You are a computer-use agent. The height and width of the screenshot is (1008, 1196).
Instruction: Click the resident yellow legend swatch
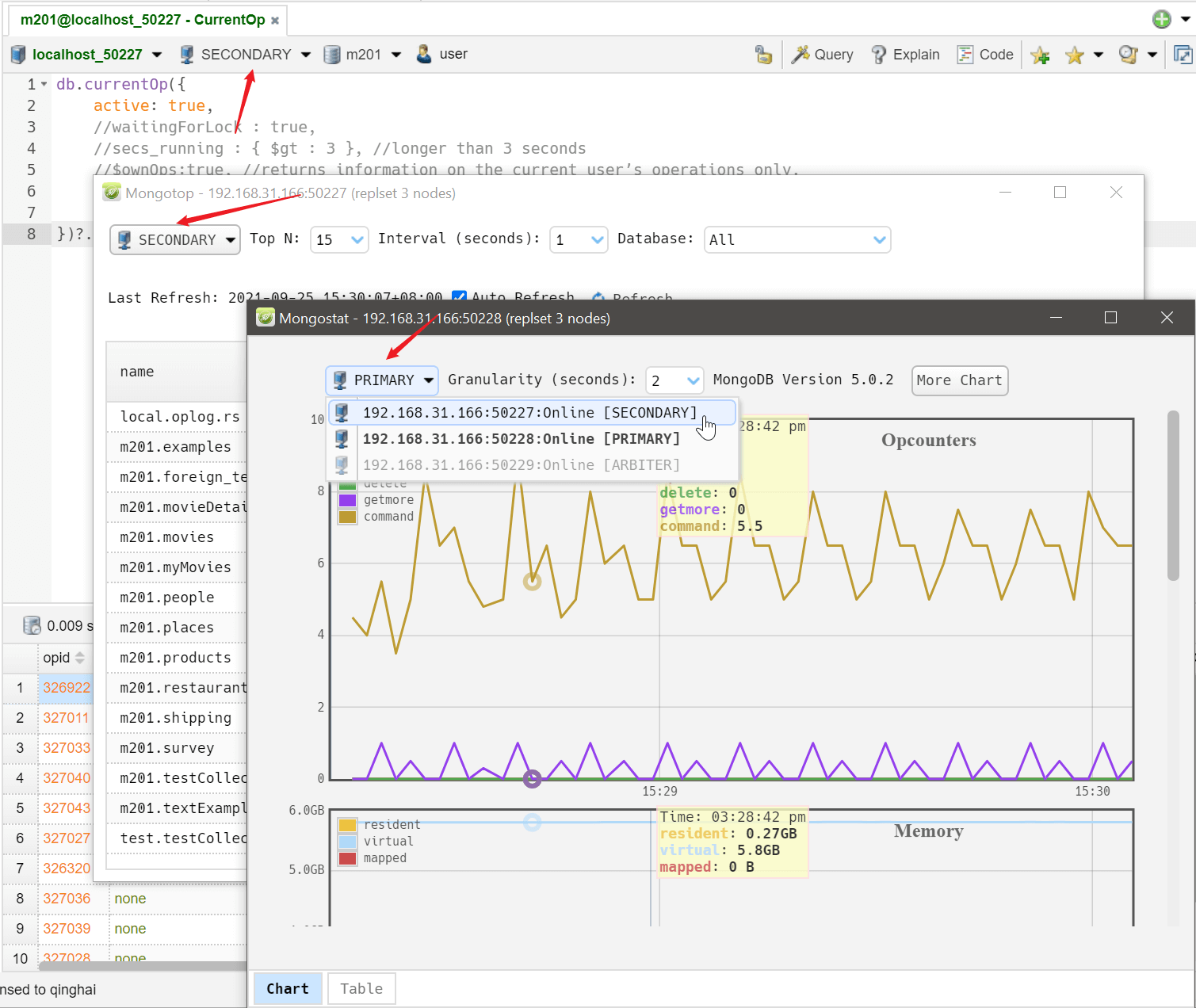click(347, 825)
